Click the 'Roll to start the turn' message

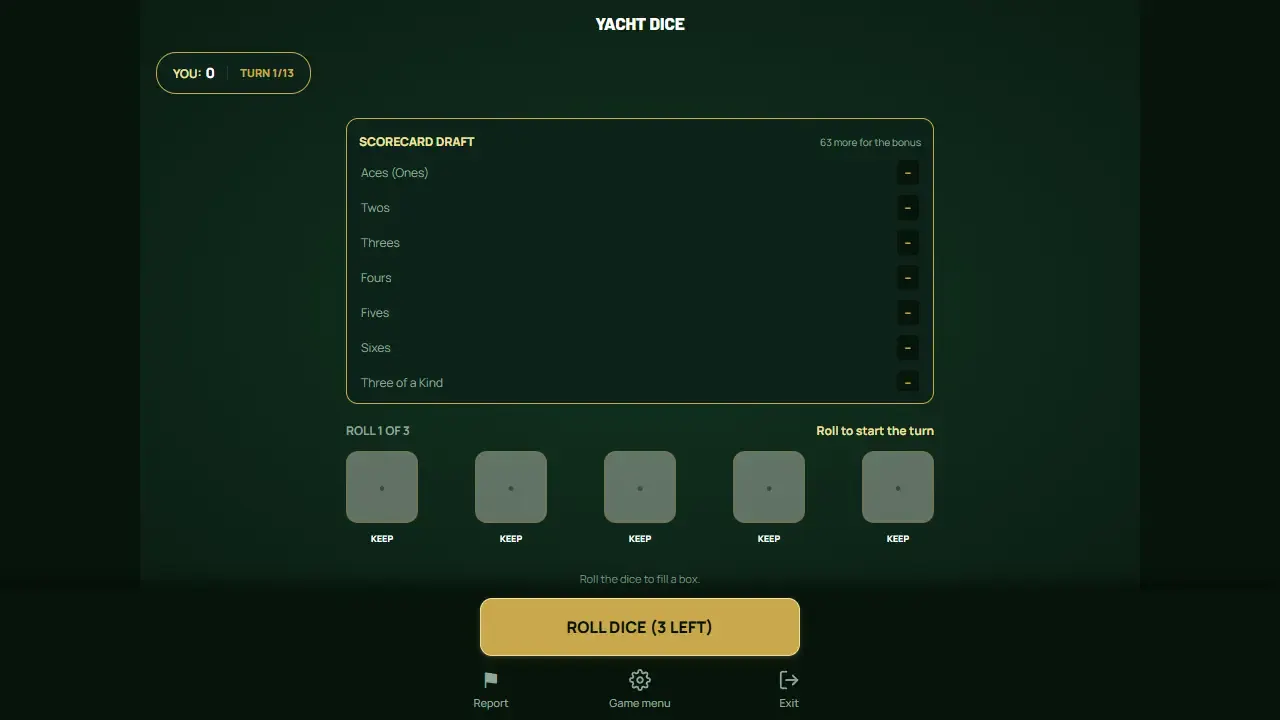coord(875,431)
